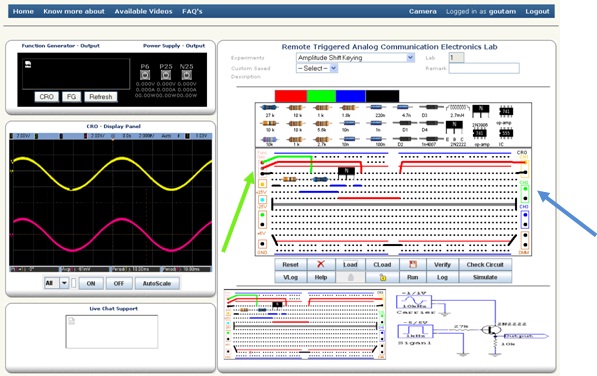This screenshot has width=597, height=376.
Task: Toggle the P6 power supply button
Action: [x=145, y=75]
